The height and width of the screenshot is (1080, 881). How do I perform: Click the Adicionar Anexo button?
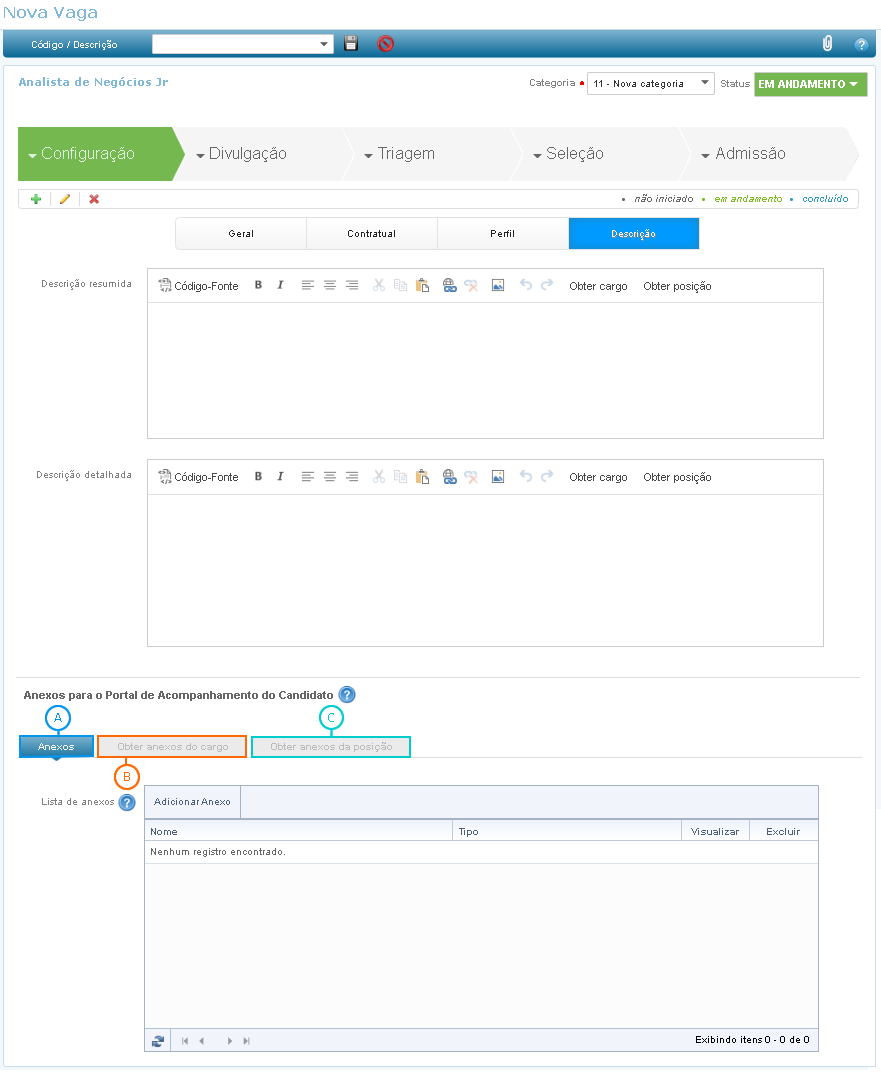pos(192,802)
